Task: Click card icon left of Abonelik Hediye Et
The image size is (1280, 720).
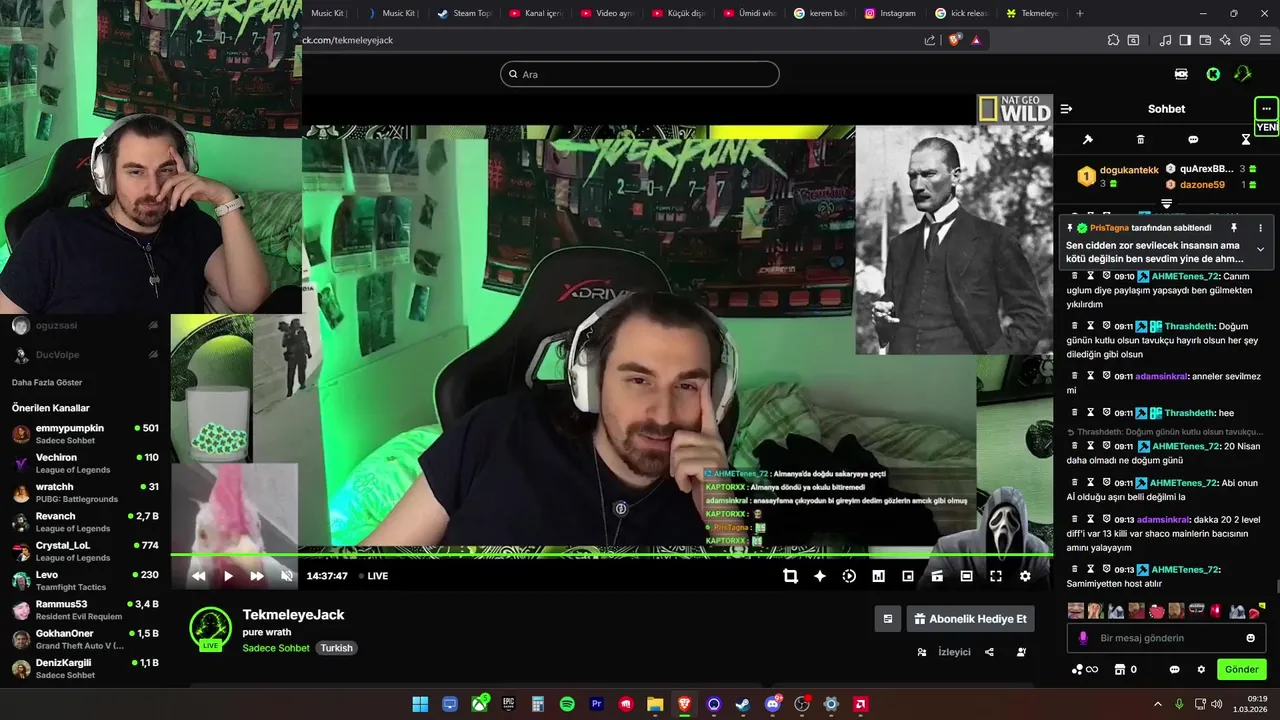Action: pos(887,619)
